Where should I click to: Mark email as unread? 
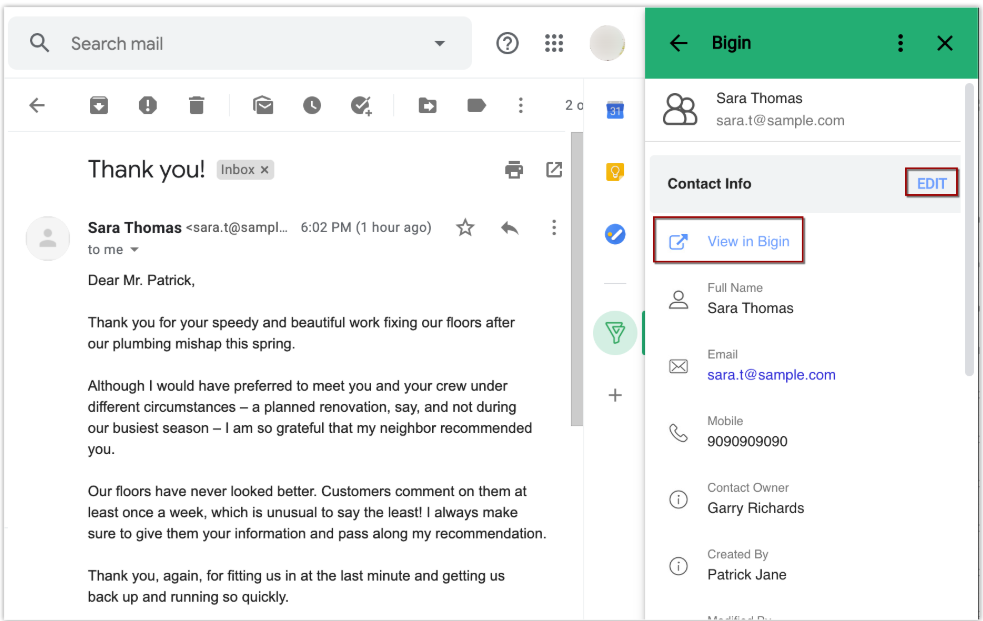point(263,105)
